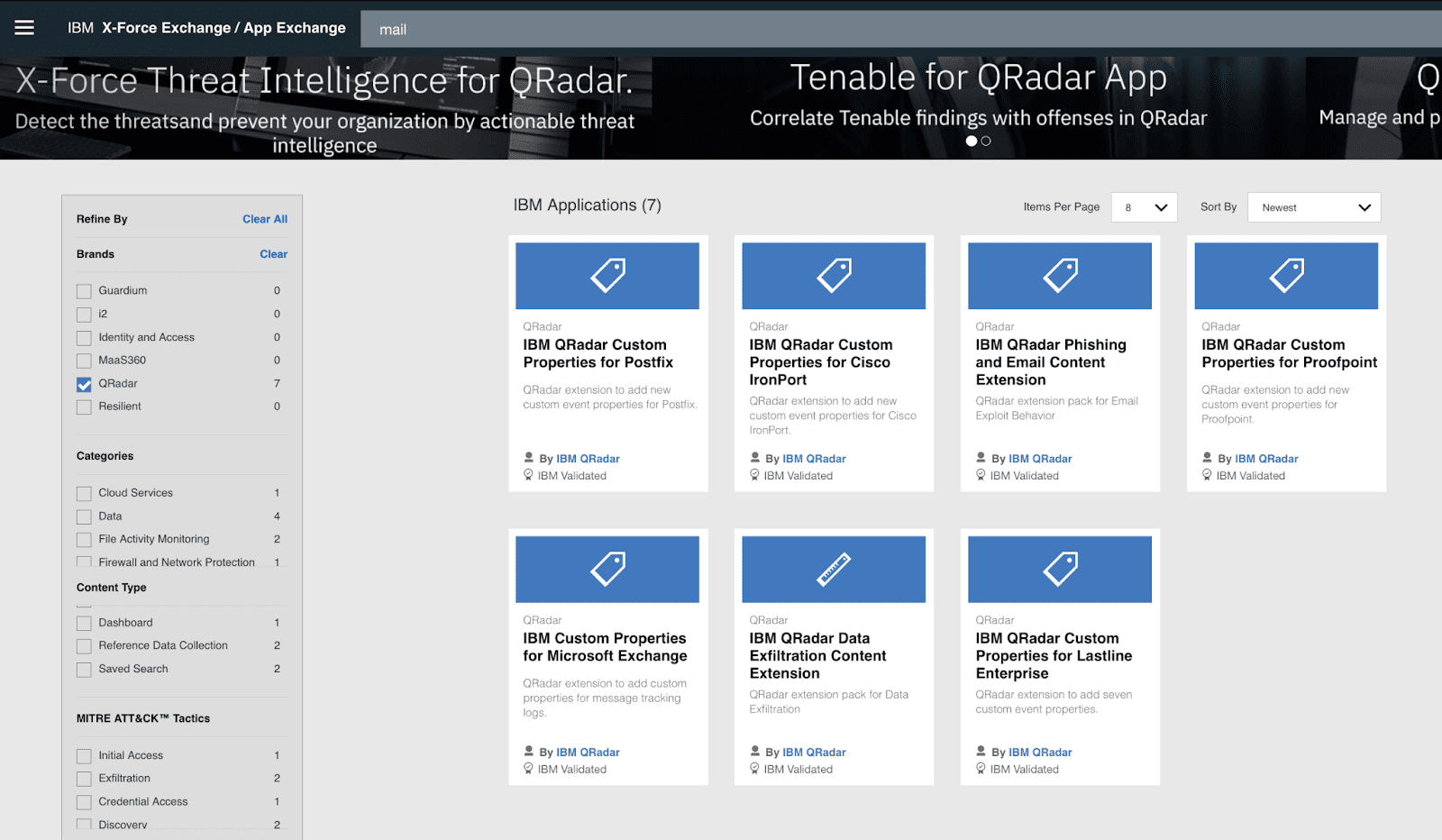Open IBM Custom Properties for Microsoft Exchange
Image resolution: width=1442 pixels, height=840 pixels.
coord(605,647)
